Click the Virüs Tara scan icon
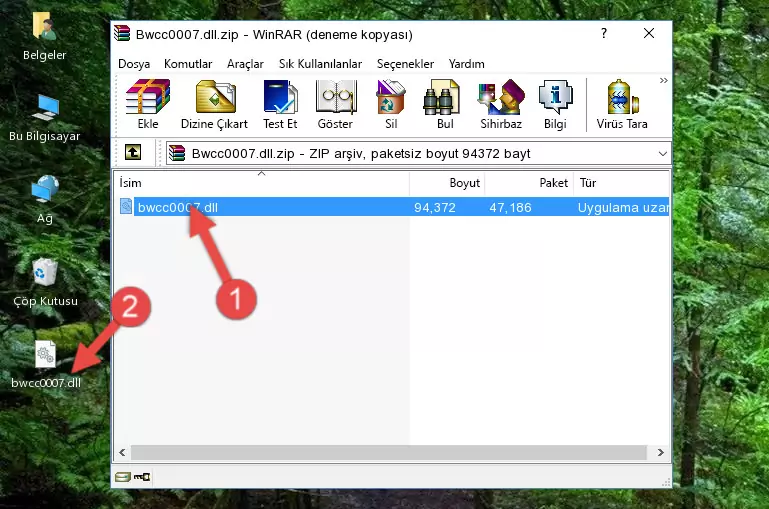This screenshot has width=769, height=509. [622, 104]
